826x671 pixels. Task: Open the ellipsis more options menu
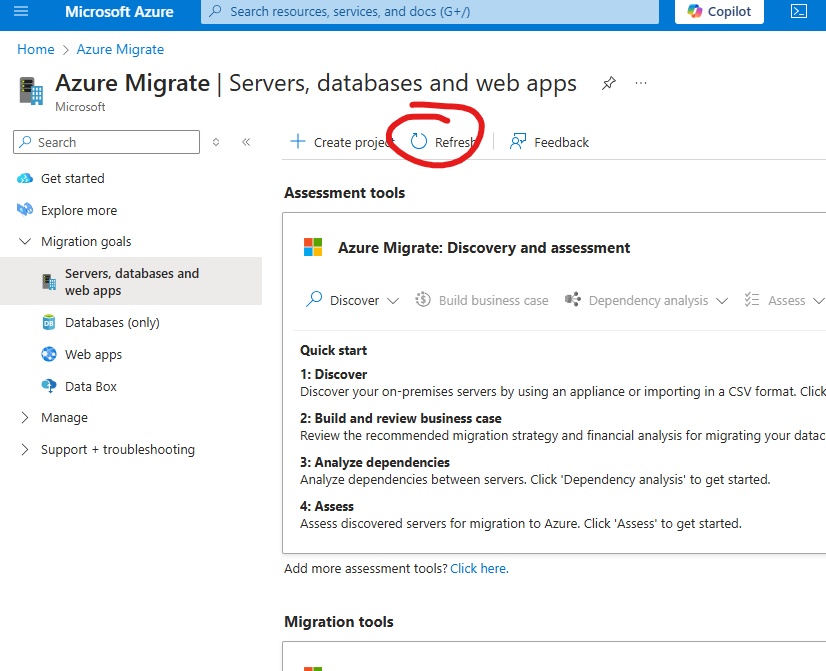pyautogui.click(x=641, y=84)
